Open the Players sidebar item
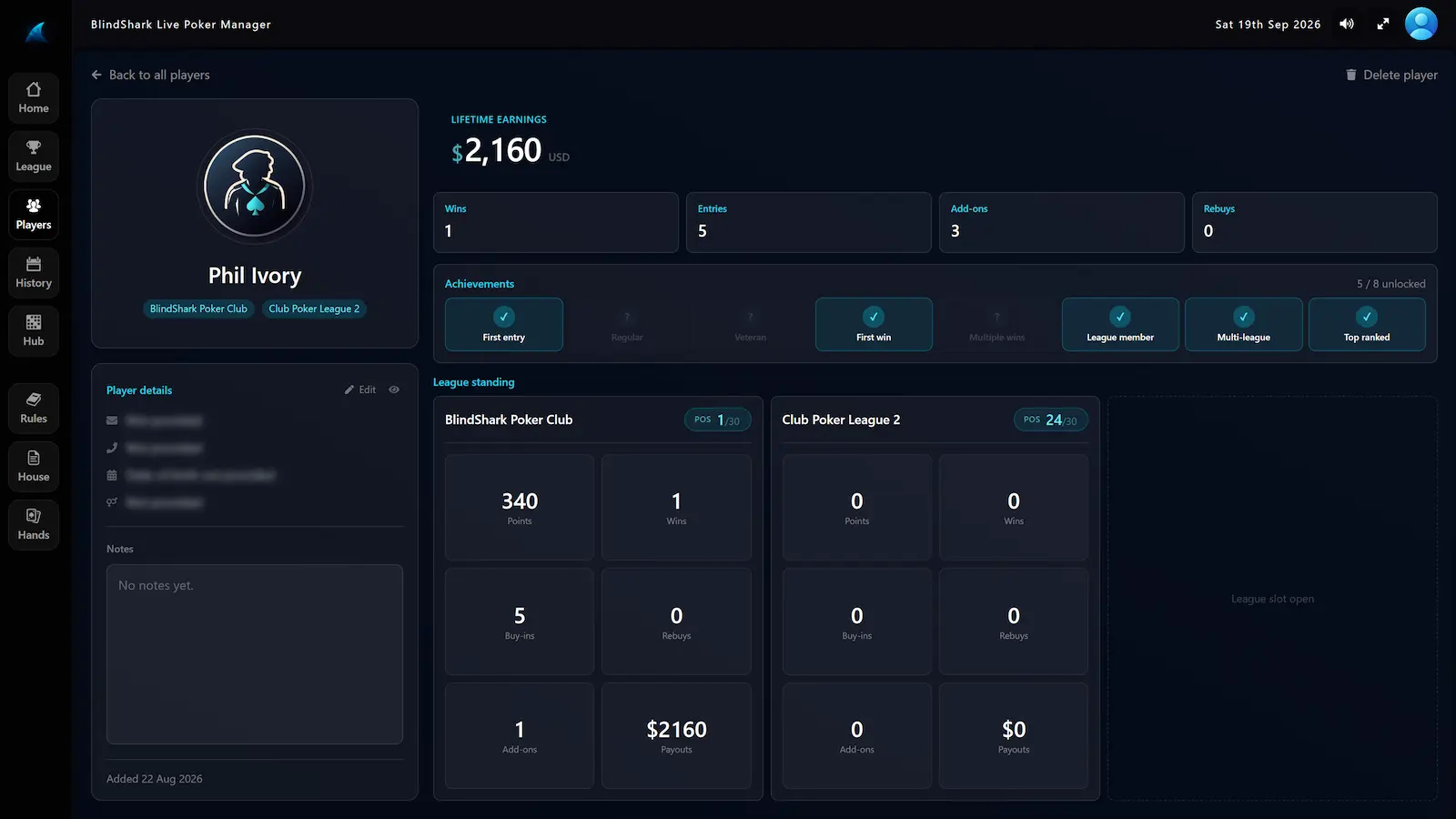1456x819 pixels. coord(34,214)
